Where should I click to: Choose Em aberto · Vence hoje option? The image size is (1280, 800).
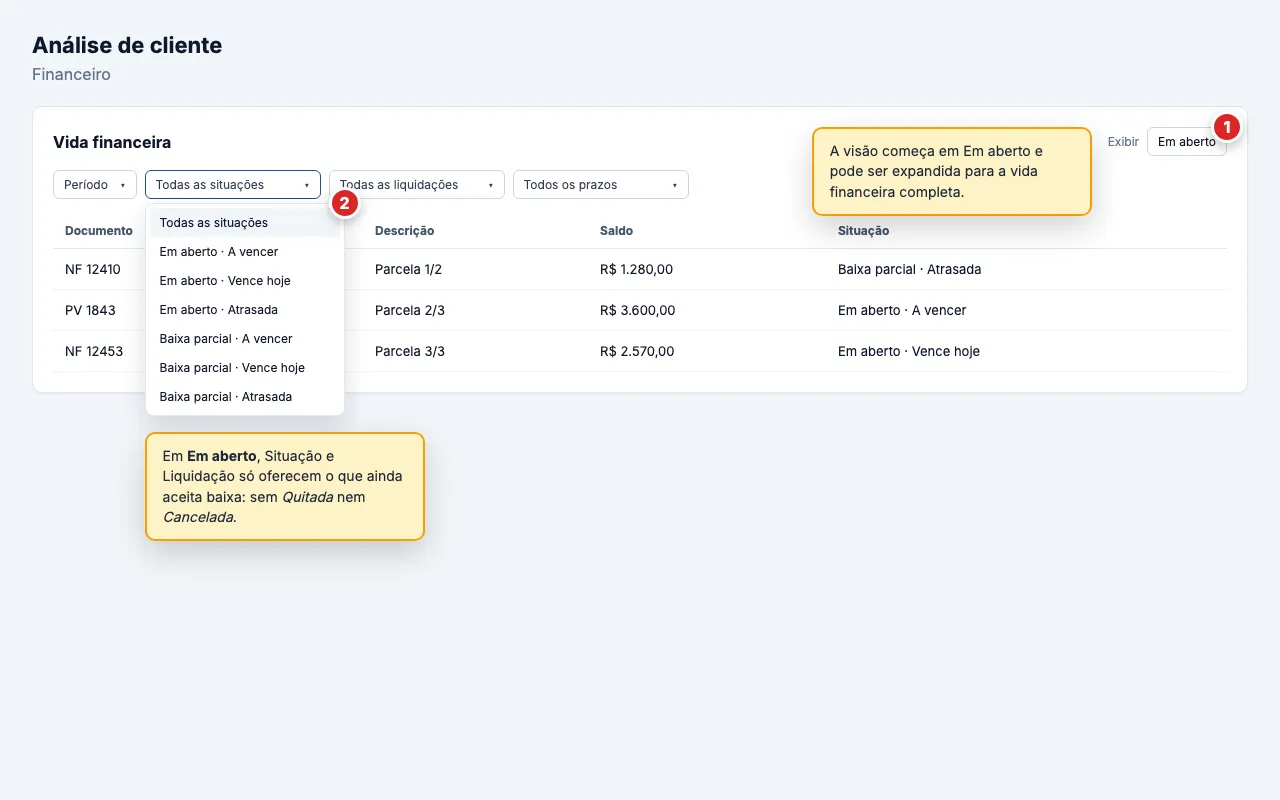(245, 281)
